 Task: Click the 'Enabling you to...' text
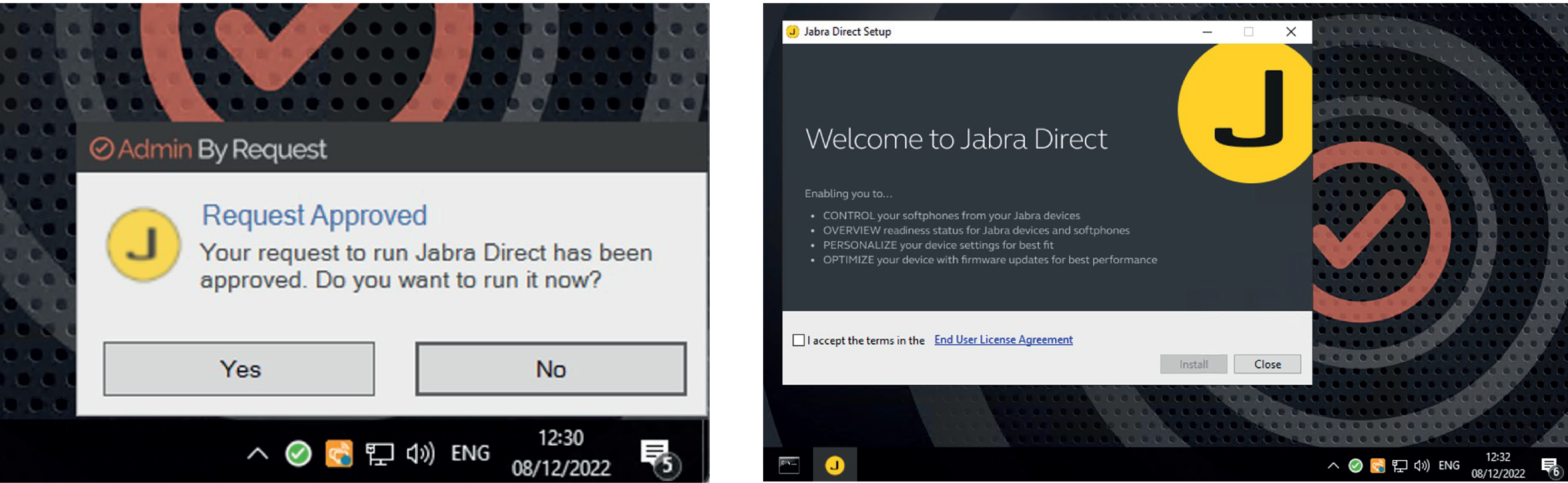click(849, 193)
